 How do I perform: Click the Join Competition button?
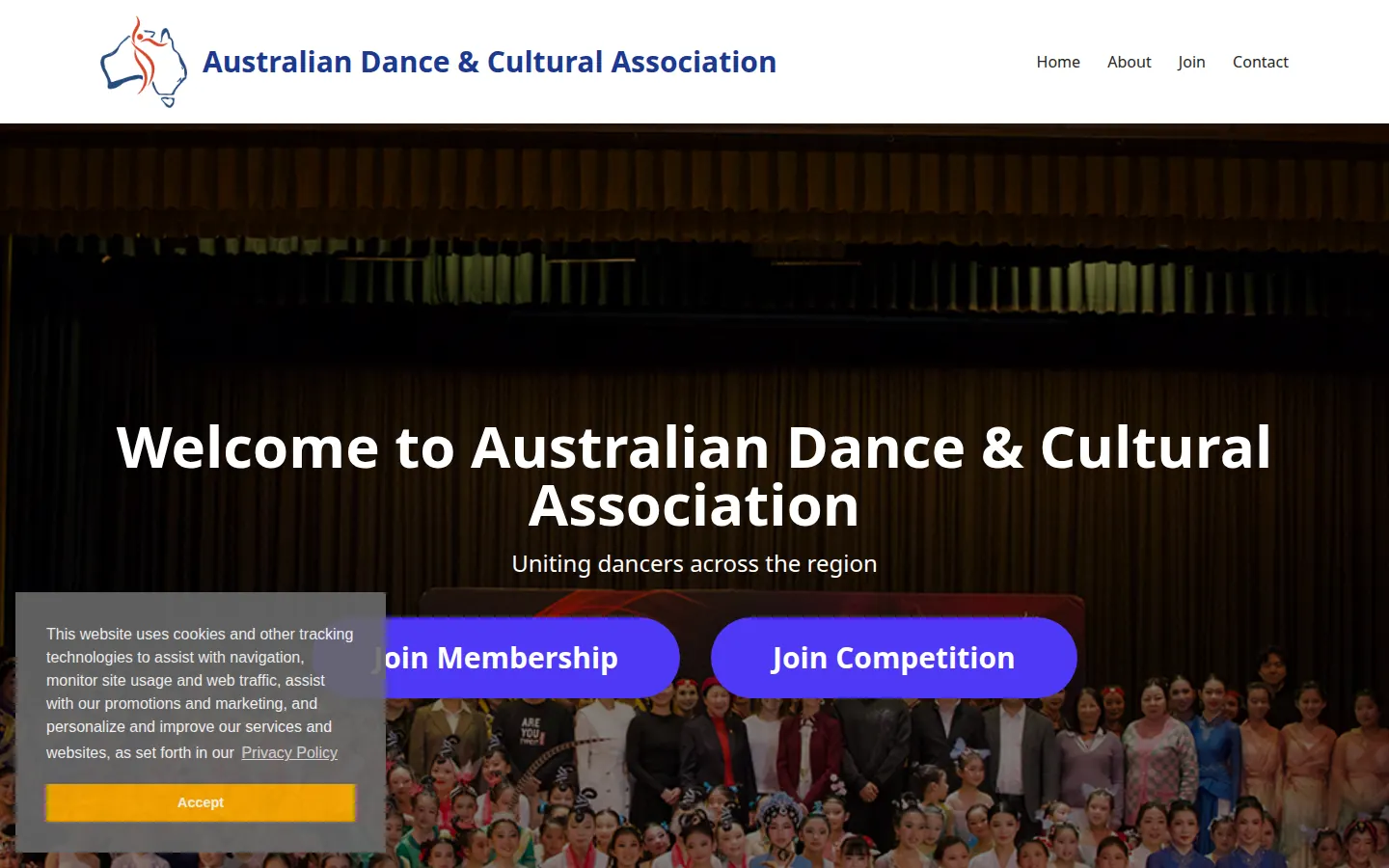893,658
